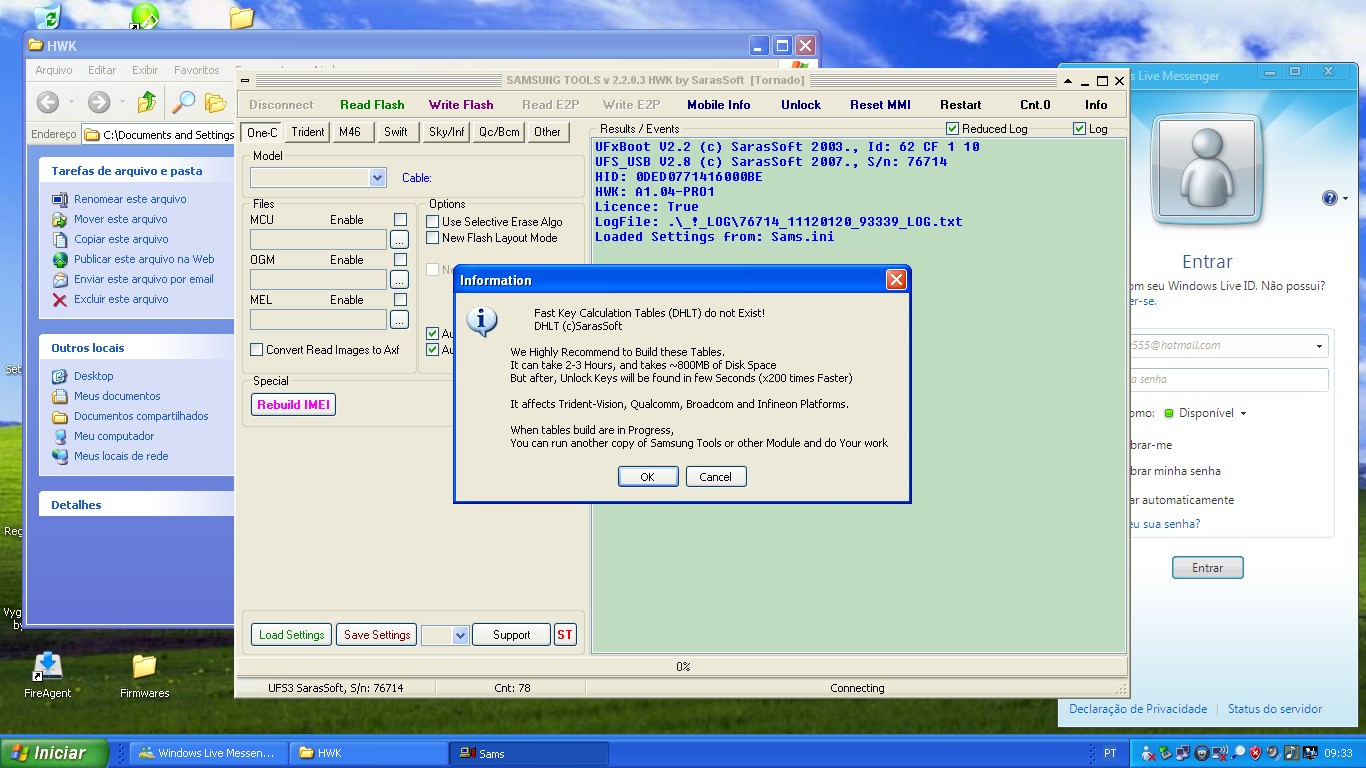Switch to the Trident tab

pyautogui.click(x=308, y=132)
